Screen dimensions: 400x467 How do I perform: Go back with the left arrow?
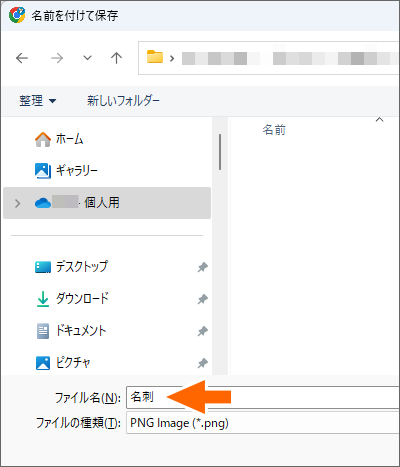pyautogui.click(x=22, y=58)
